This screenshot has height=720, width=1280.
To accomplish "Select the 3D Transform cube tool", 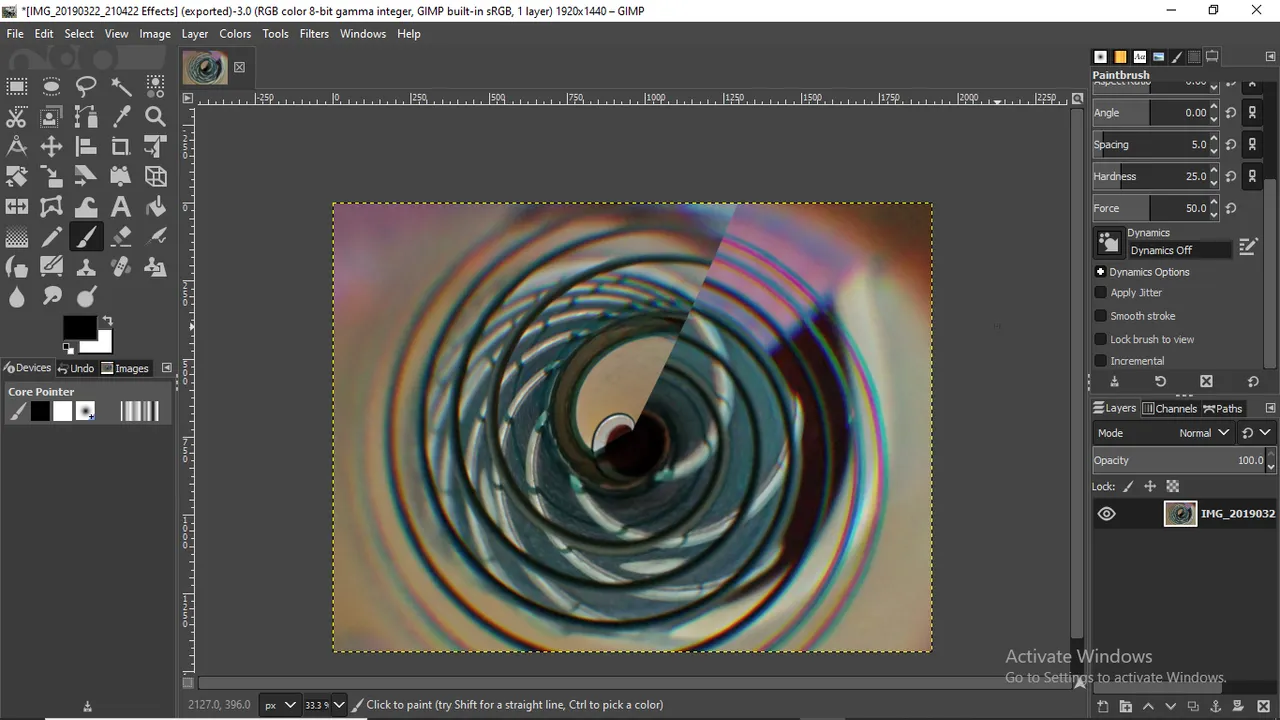I will pyautogui.click(x=155, y=177).
